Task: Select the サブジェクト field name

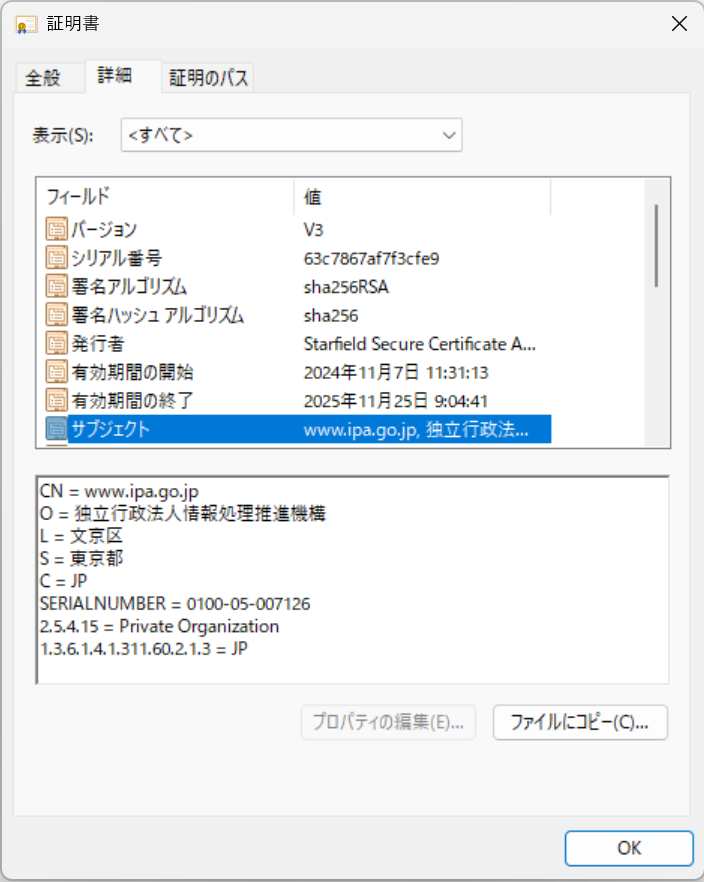Action: [111, 429]
